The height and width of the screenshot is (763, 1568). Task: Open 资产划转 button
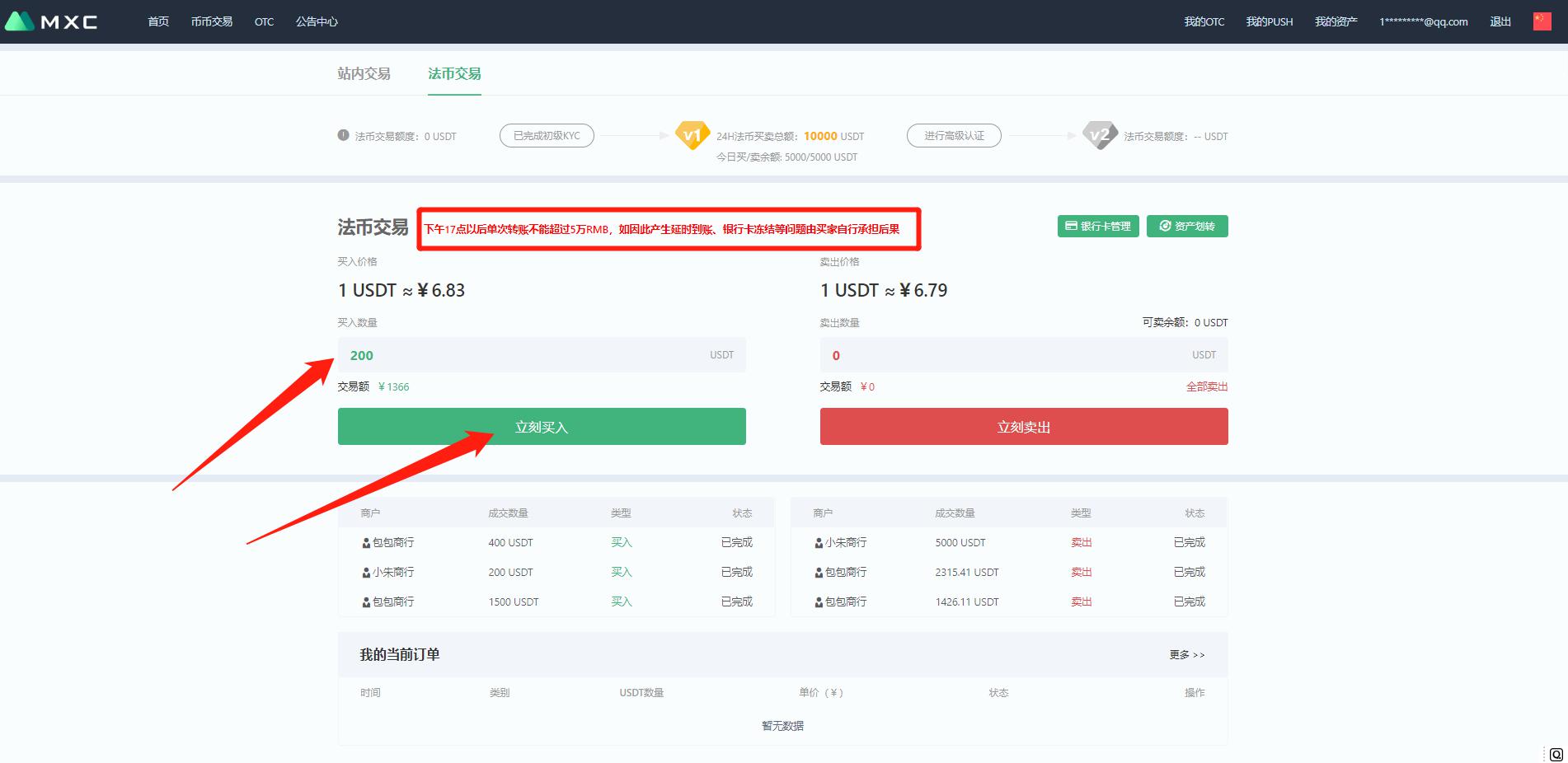point(1187,226)
